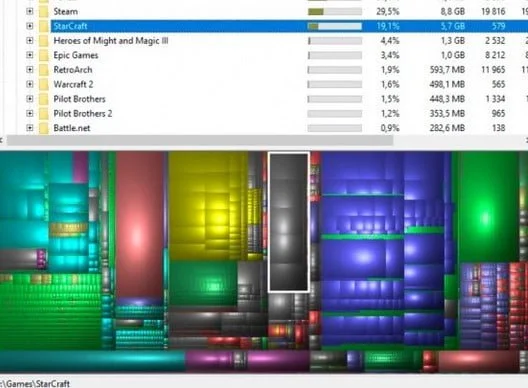Click the white-outlined gray treemap block
Screen dimensions: 528x388
click(289, 222)
